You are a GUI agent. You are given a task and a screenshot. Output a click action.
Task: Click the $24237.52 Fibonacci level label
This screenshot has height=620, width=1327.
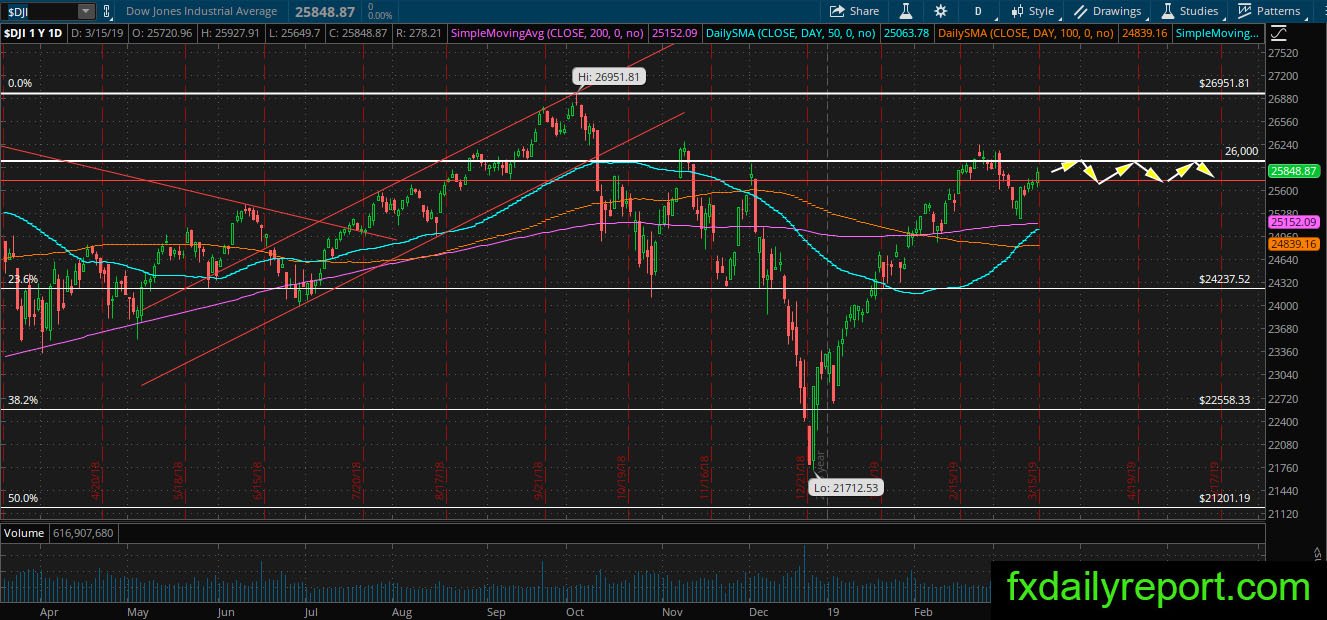click(x=1225, y=279)
